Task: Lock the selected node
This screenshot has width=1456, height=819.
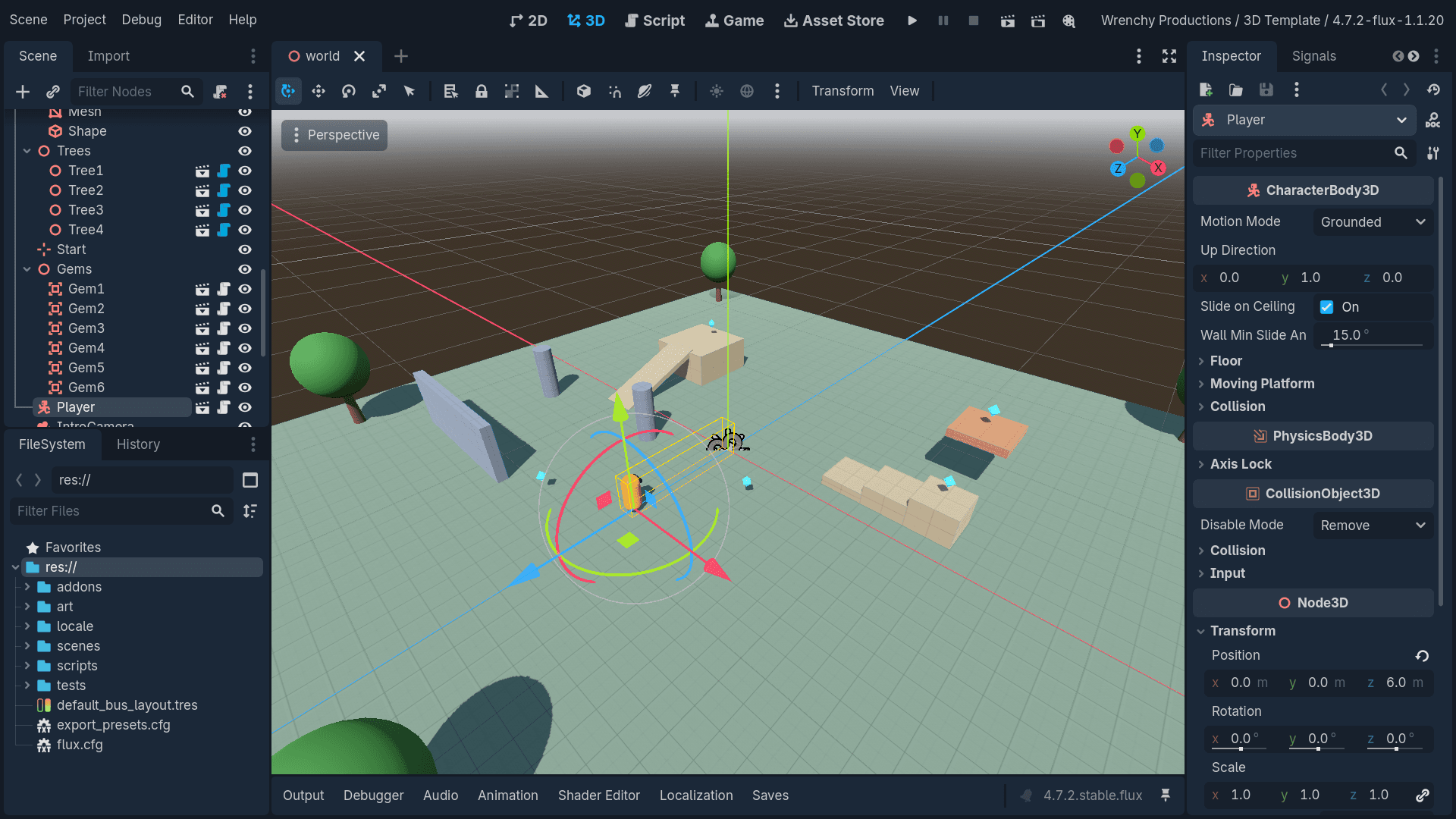Action: point(482,91)
